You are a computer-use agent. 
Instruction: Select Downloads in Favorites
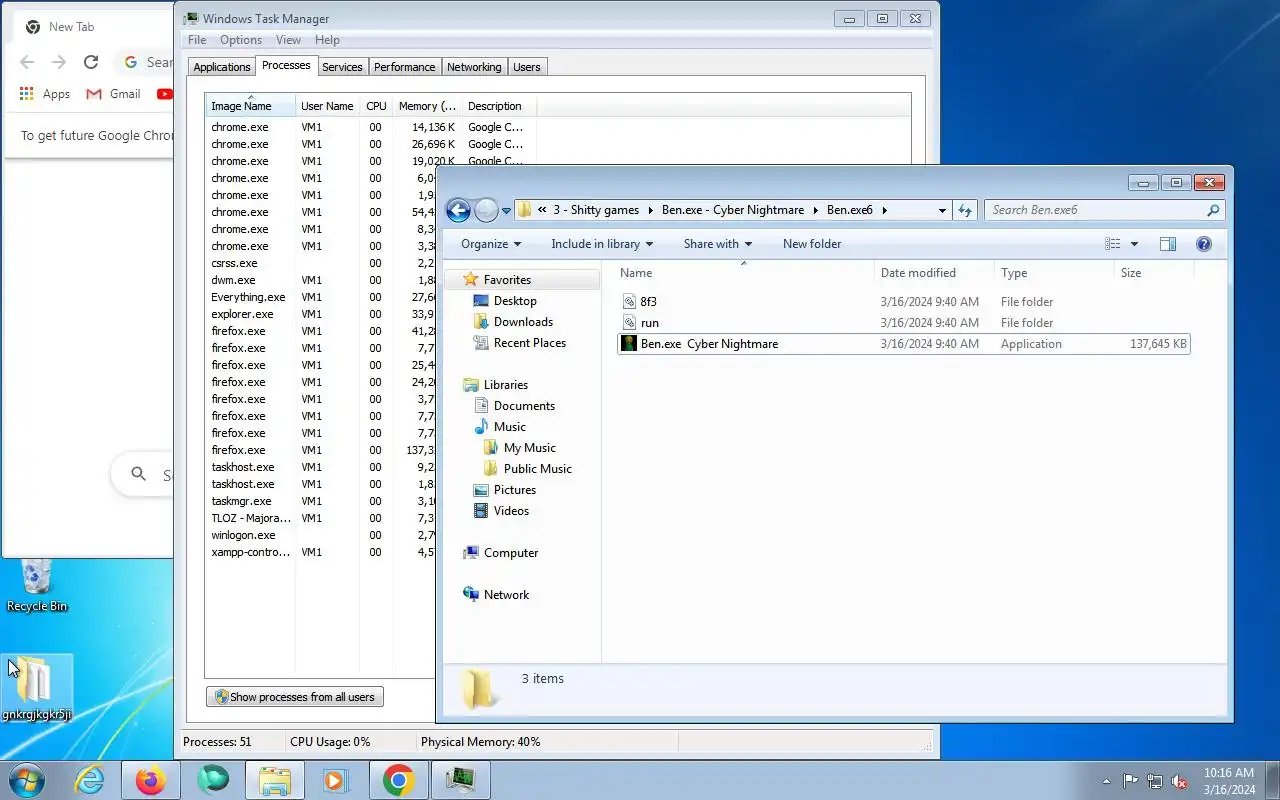[513, 322]
